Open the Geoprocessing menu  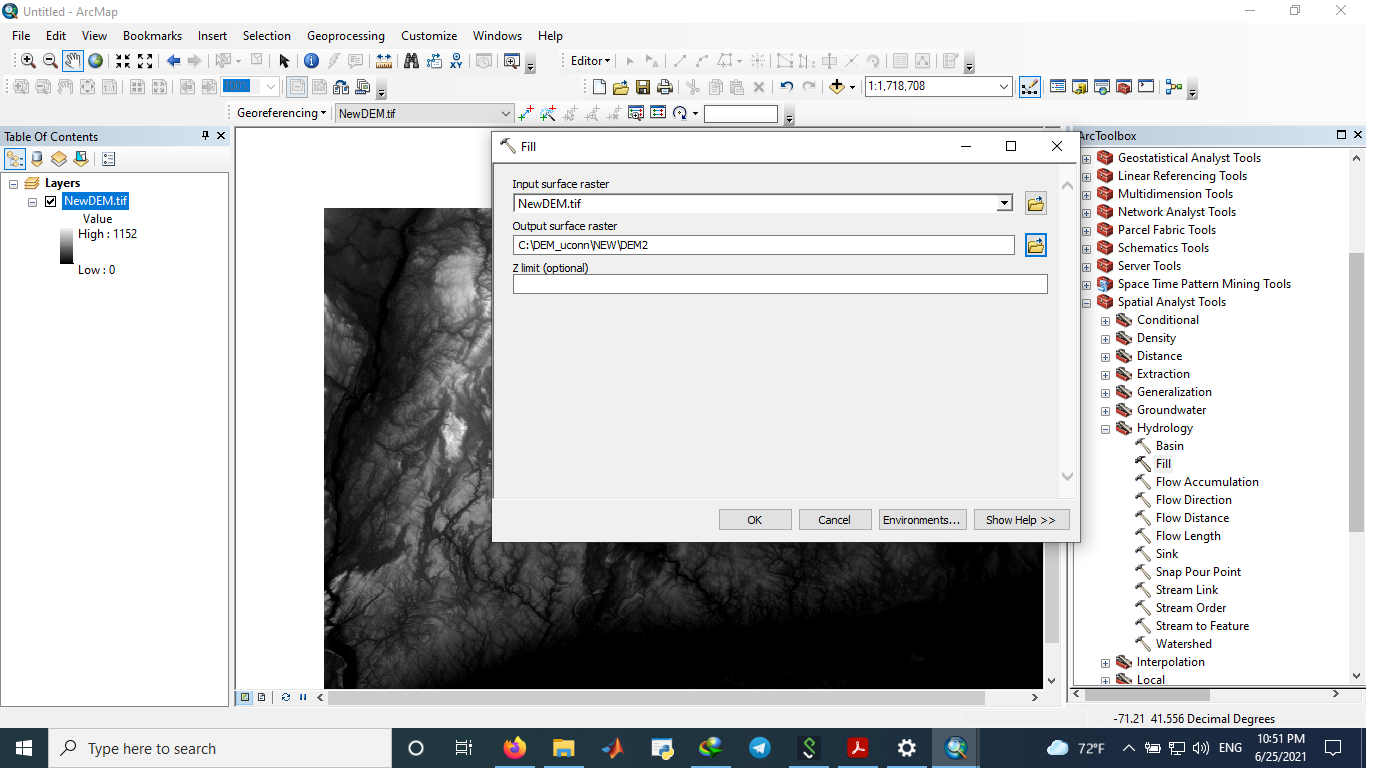tap(345, 36)
